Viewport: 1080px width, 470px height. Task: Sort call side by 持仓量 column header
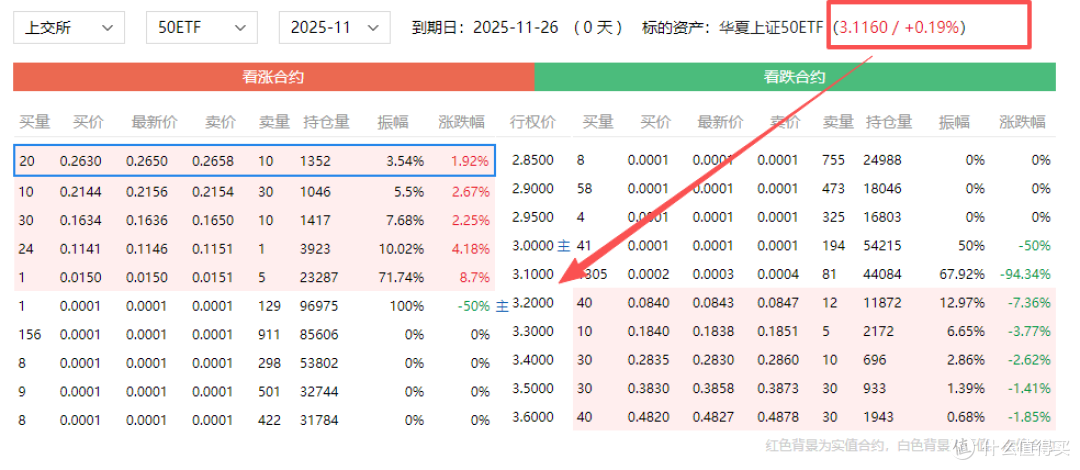[326, 123]
